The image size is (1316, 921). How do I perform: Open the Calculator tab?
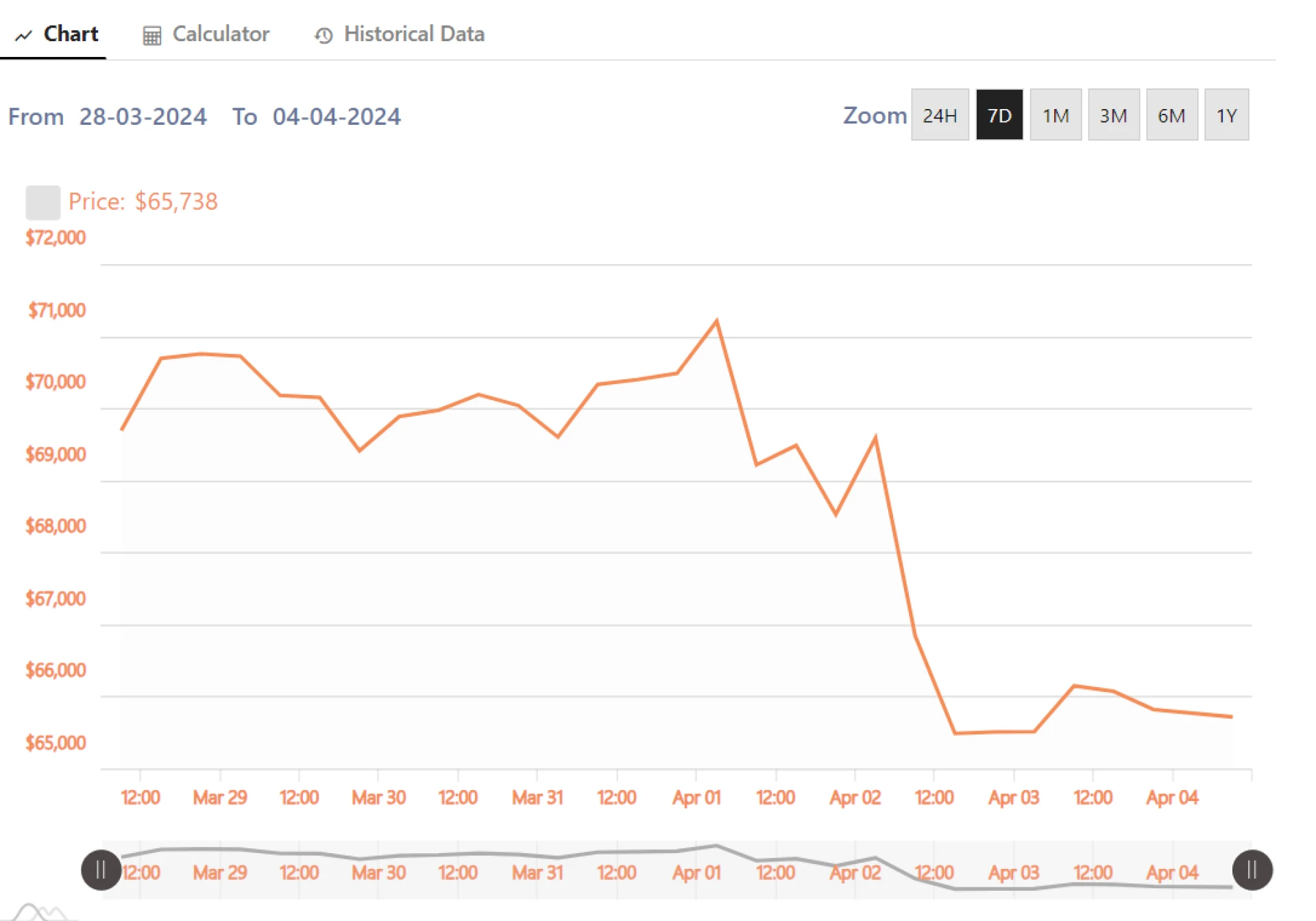220,34
